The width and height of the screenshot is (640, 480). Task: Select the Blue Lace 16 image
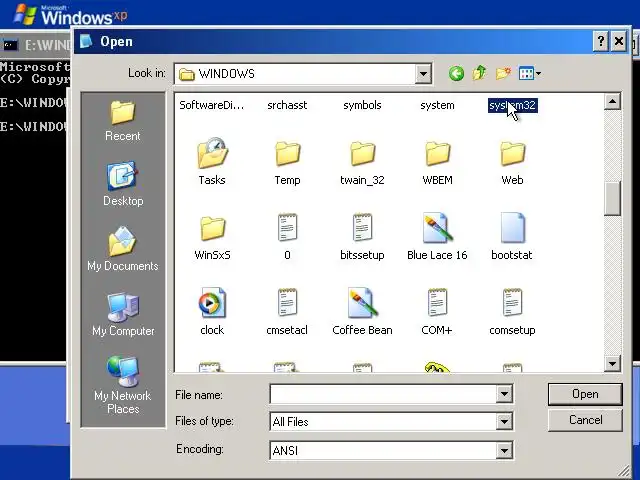437,237
